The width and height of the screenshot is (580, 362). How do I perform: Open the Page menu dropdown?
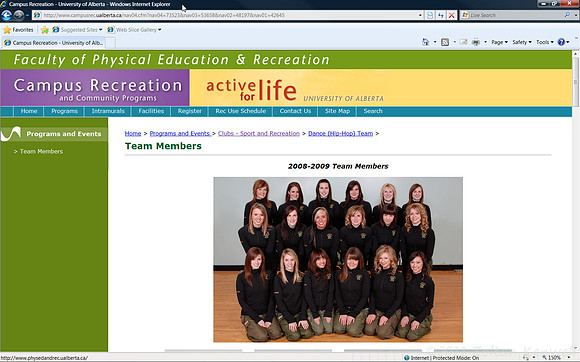(499, 42)
